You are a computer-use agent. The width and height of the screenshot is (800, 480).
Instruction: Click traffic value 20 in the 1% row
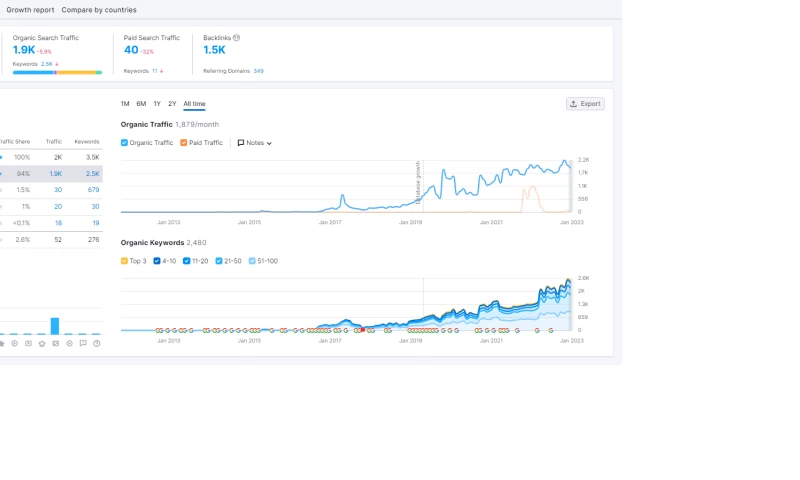click(x=58, y=207)
